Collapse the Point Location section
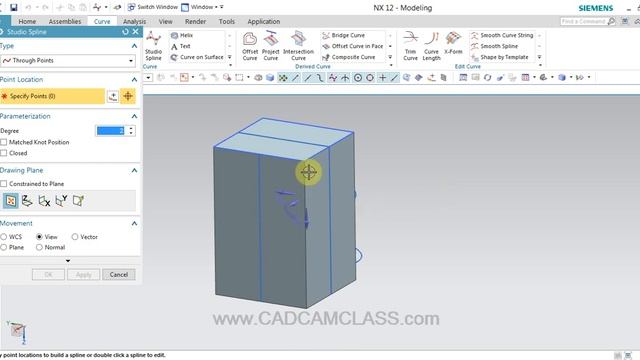The image size is (640, 360). click(x=134, y=80)
